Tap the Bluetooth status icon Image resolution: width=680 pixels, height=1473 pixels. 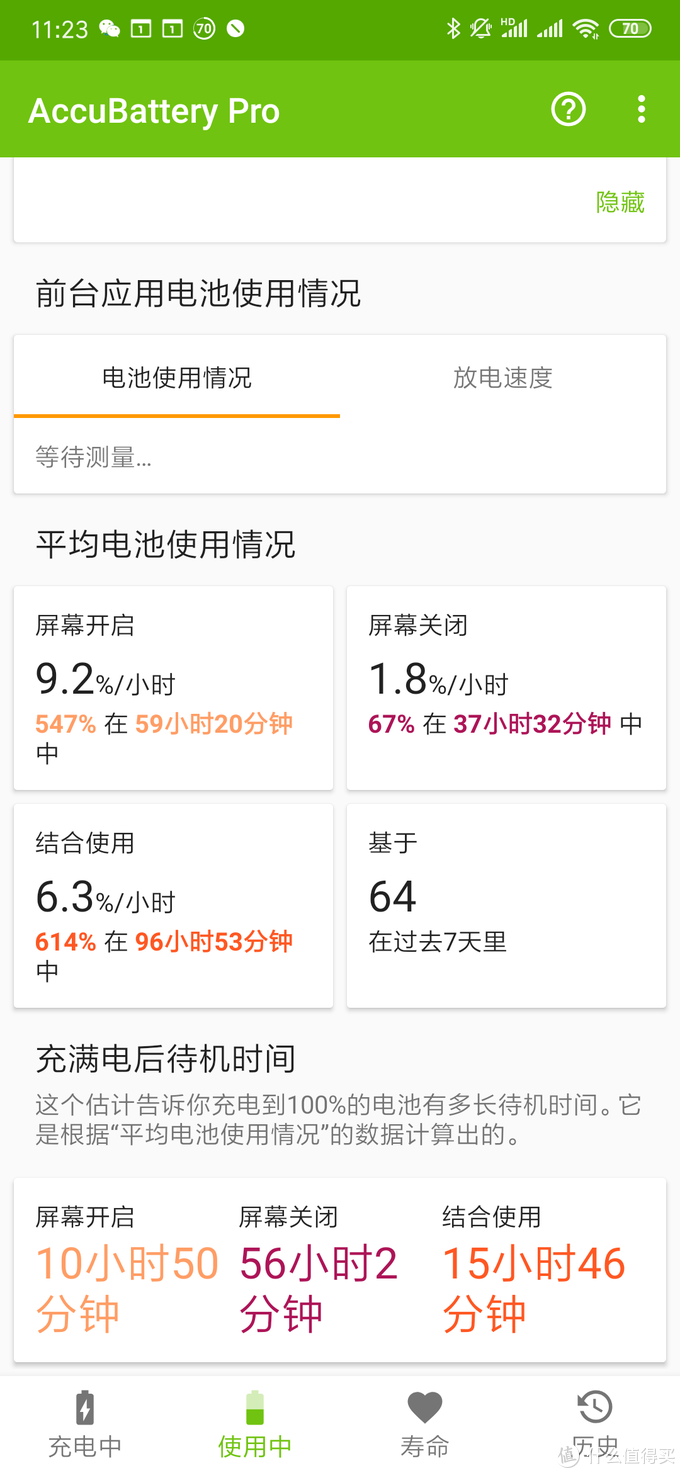click(x=453, y=29)
